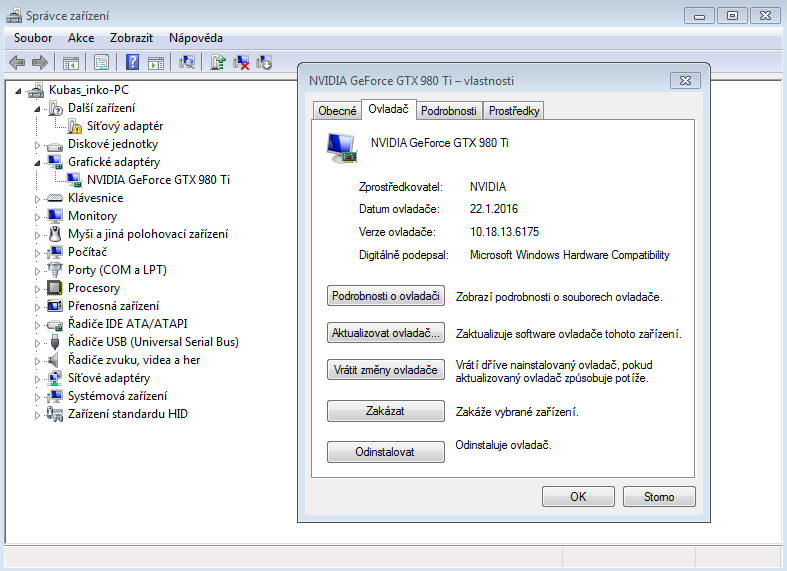This screenshot has height=571, width=787.
Task: Switch to the Podrobnosti tab
Action: pyautogui.click(x=449, y=110)
